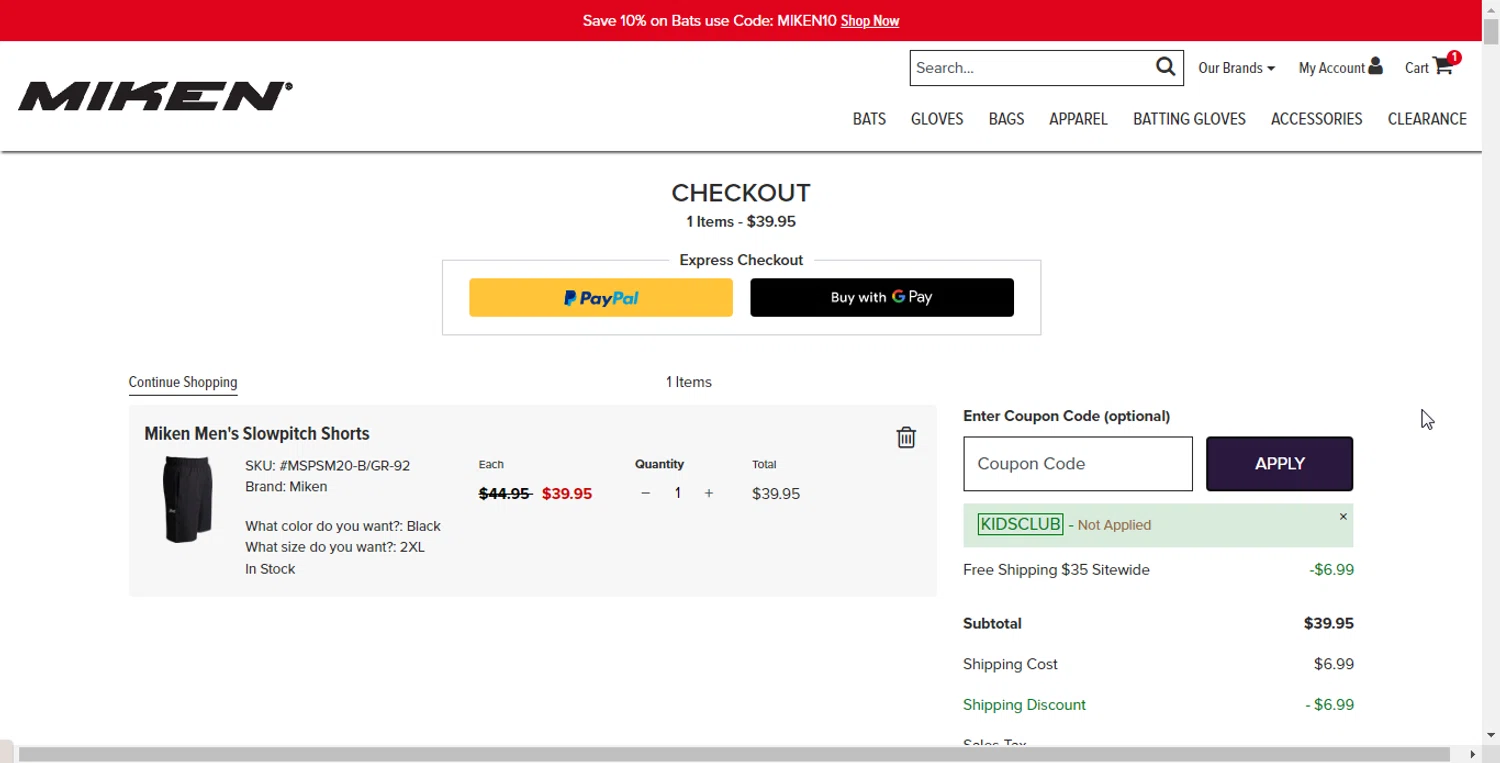
Task: Click the Subtotal label
Action: (x=992, y=624)
